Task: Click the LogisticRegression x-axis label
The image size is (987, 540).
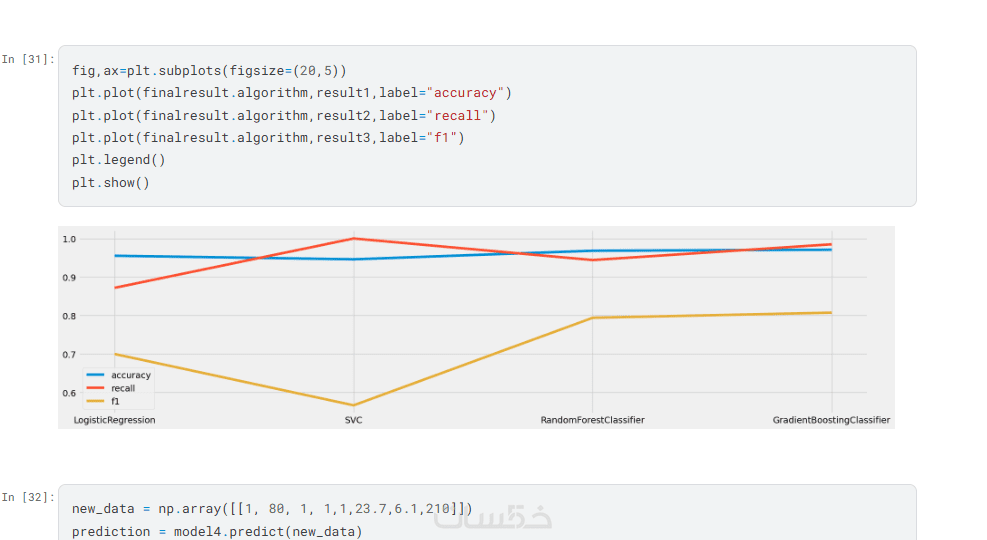Action: tap(114, 420)
